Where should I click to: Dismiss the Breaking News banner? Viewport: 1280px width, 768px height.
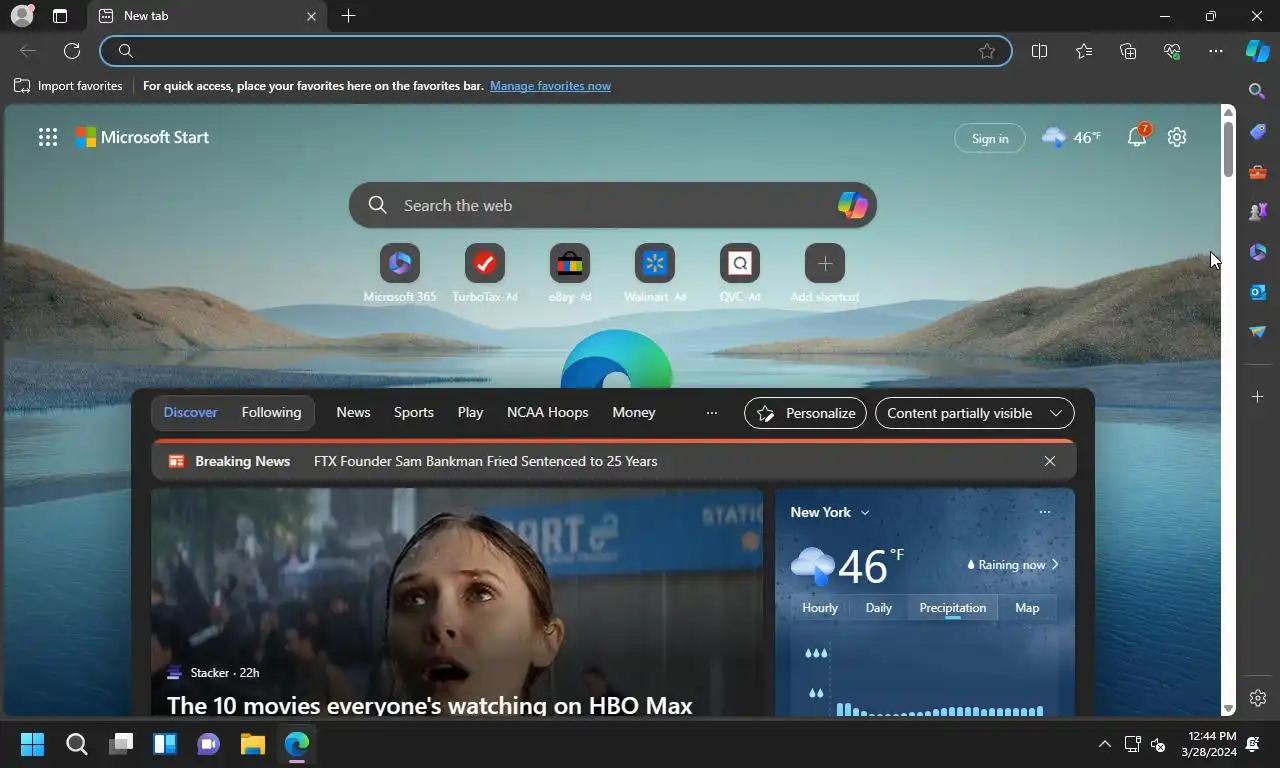[x=1050, y=461]
